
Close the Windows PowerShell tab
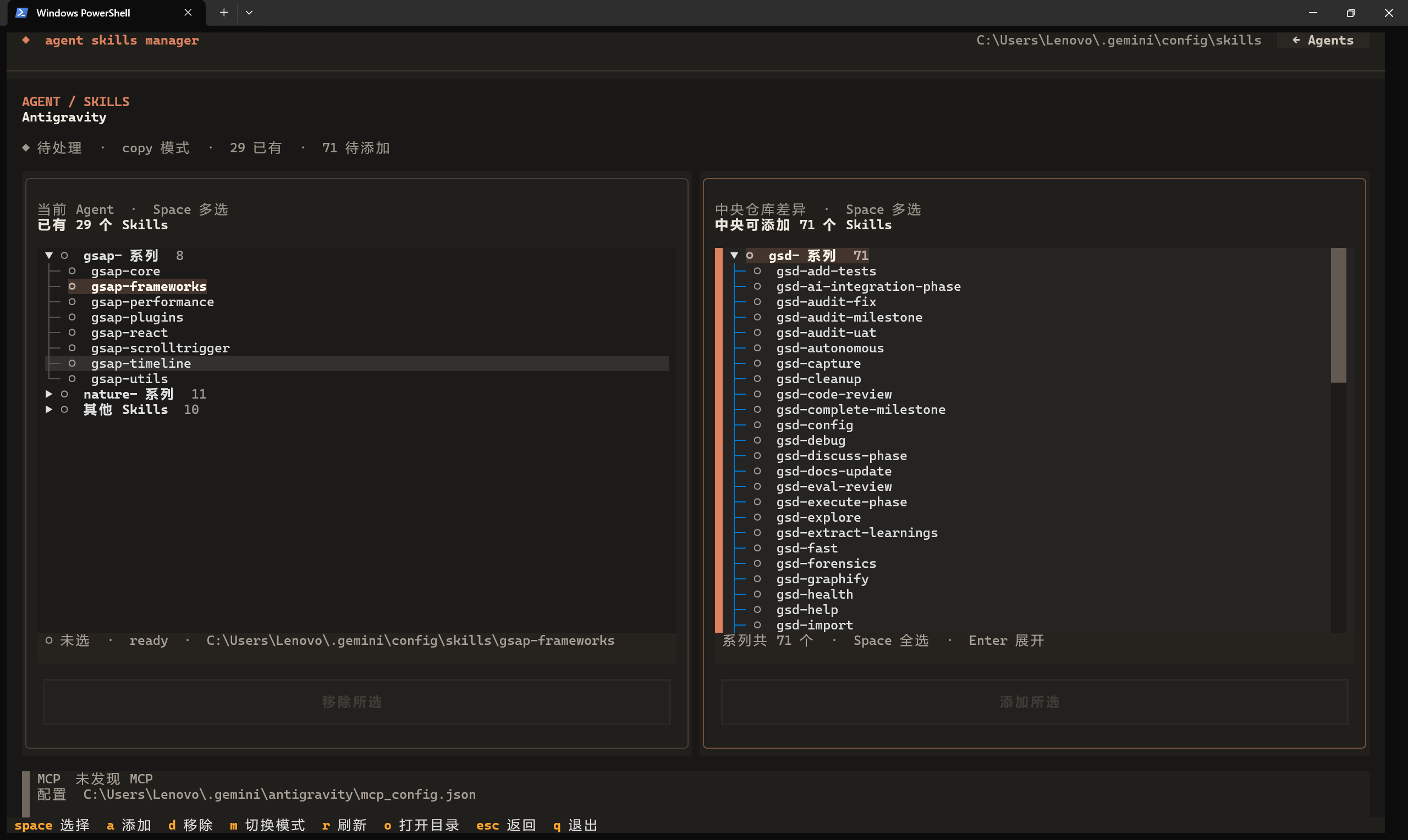click(188, 13)
